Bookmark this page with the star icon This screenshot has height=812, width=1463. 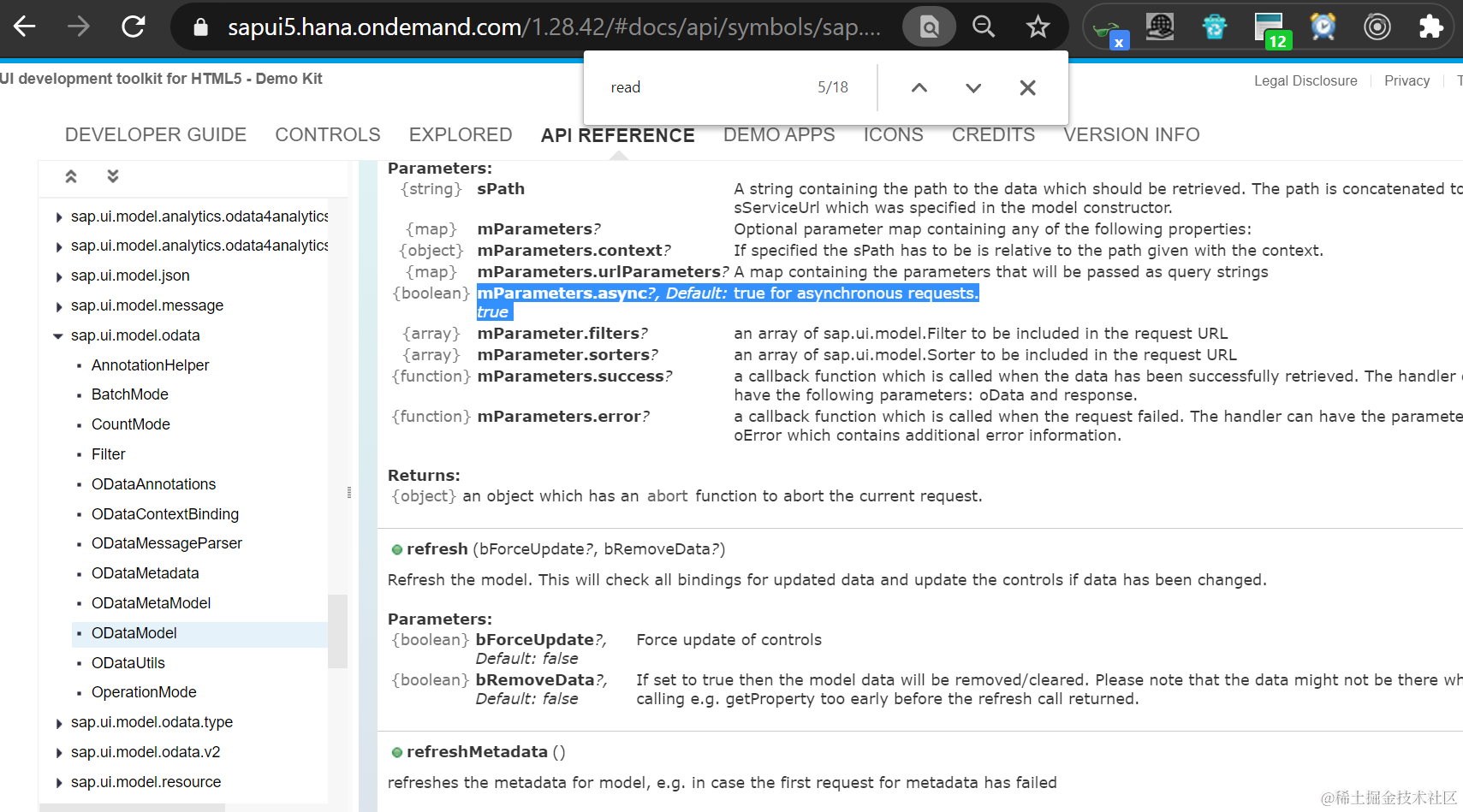1038,27
